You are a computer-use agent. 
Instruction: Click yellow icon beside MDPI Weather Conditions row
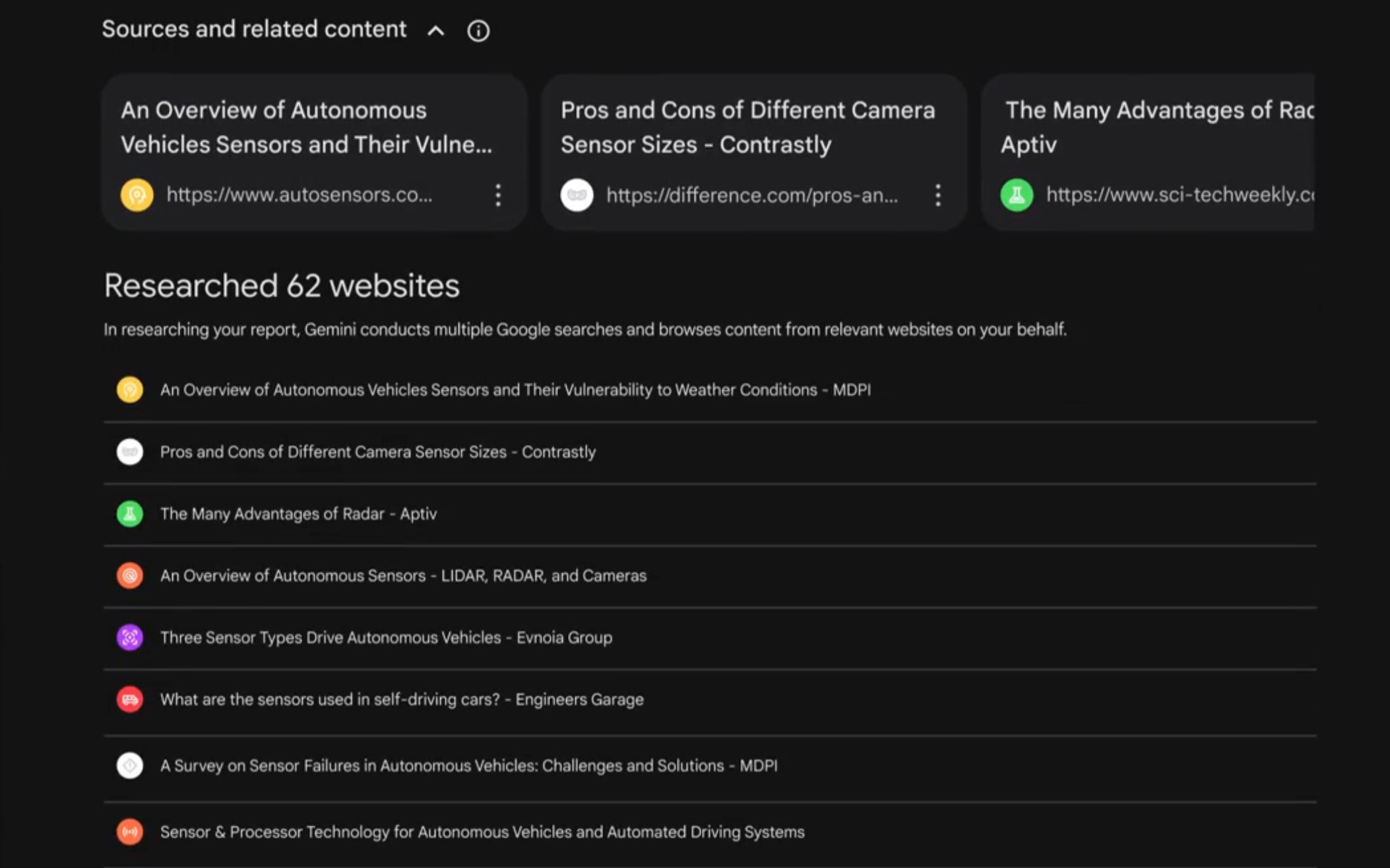tap(130, 390)
